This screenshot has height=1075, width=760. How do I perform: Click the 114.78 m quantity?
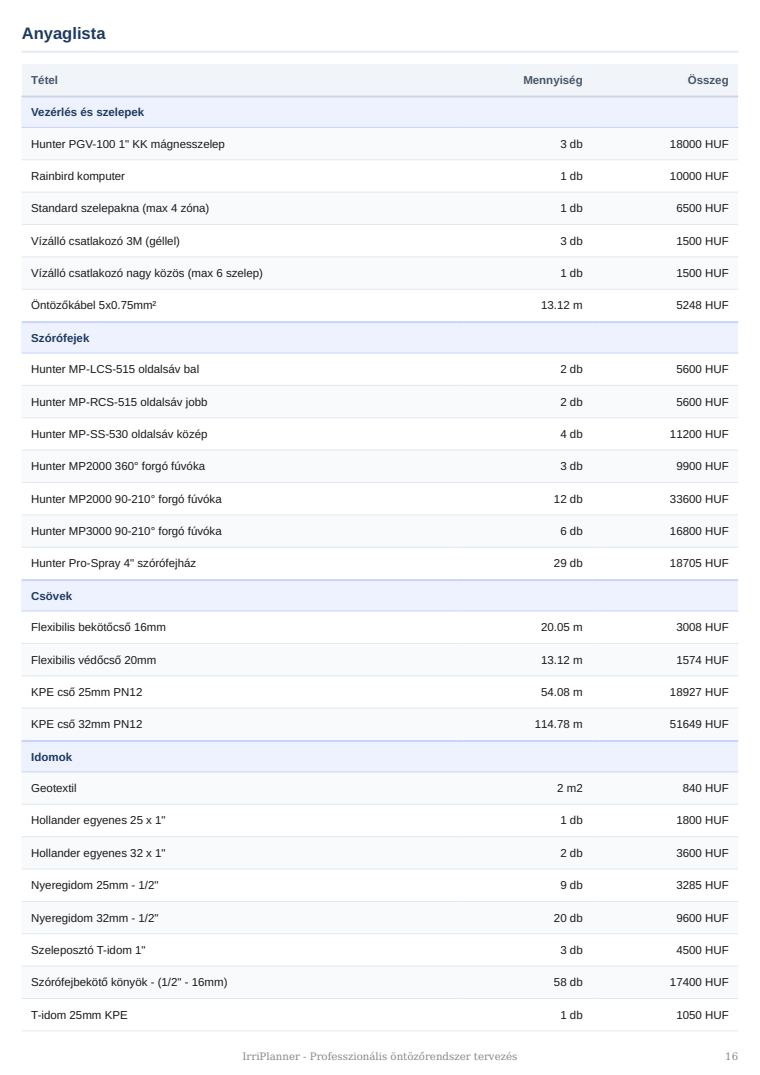coord(558,724)
